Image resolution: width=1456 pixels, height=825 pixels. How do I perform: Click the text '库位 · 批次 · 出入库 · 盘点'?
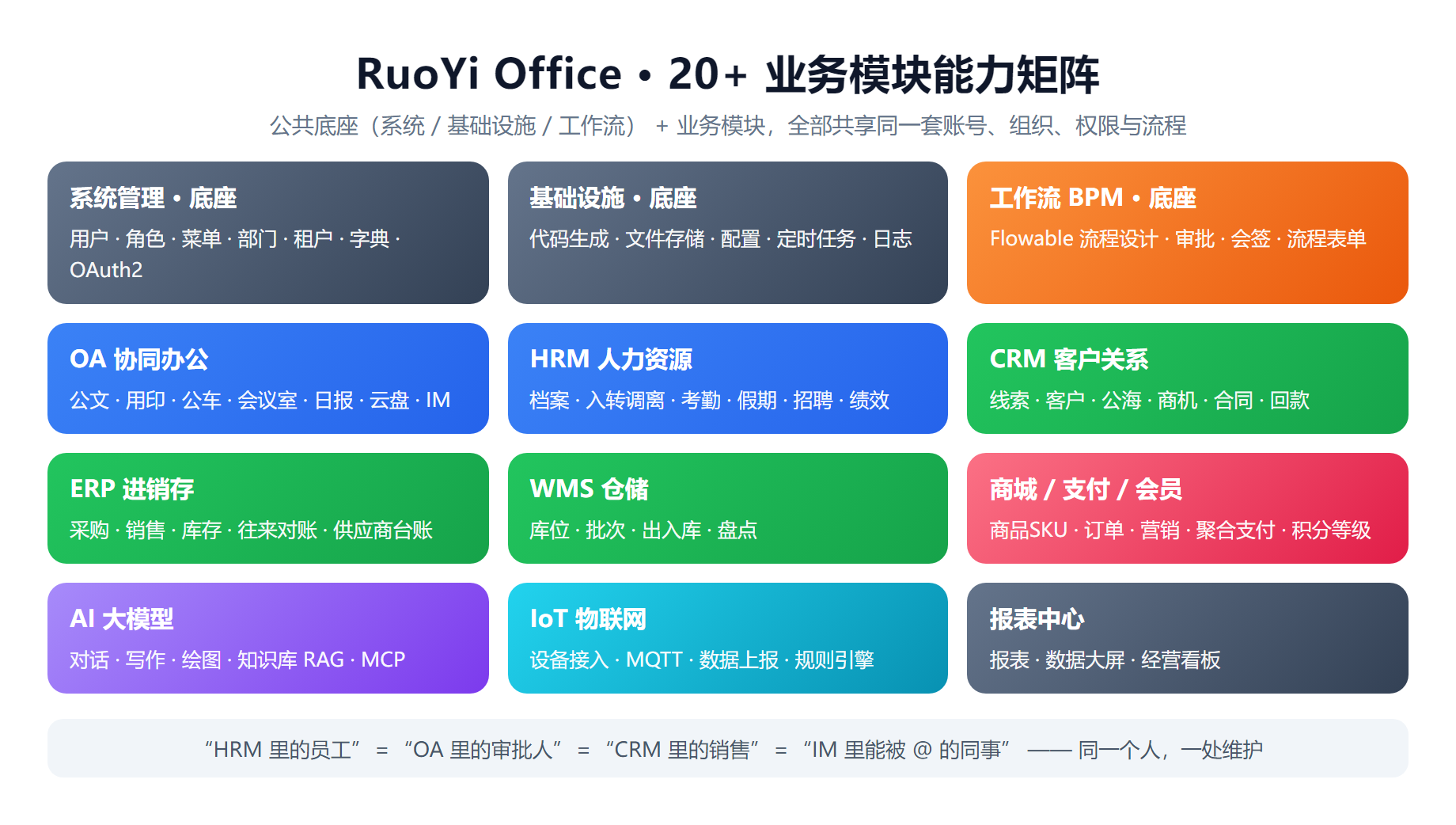point(643,530)
